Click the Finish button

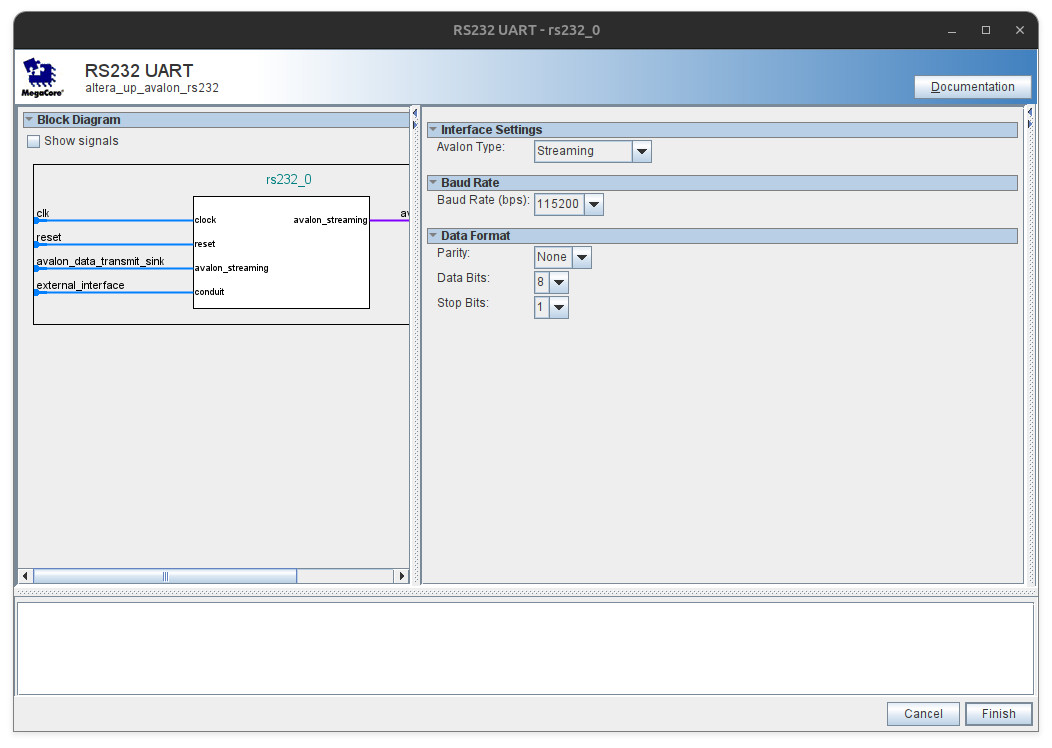click(998, 713)
